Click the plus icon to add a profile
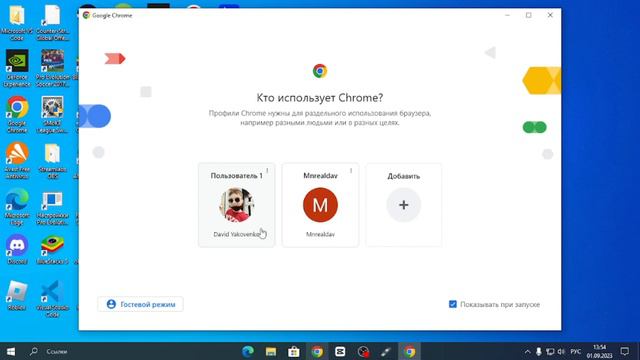The height and width of the screenshot is (360, 640). point(404,205)
